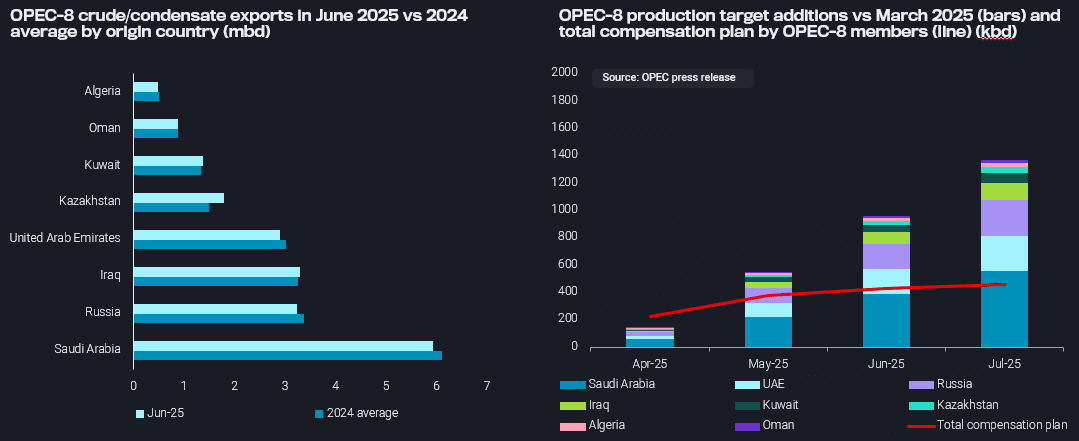
Task: Click the 'Saudi Arabia' axis label in exports chart
Action: [x=88, y=349]
